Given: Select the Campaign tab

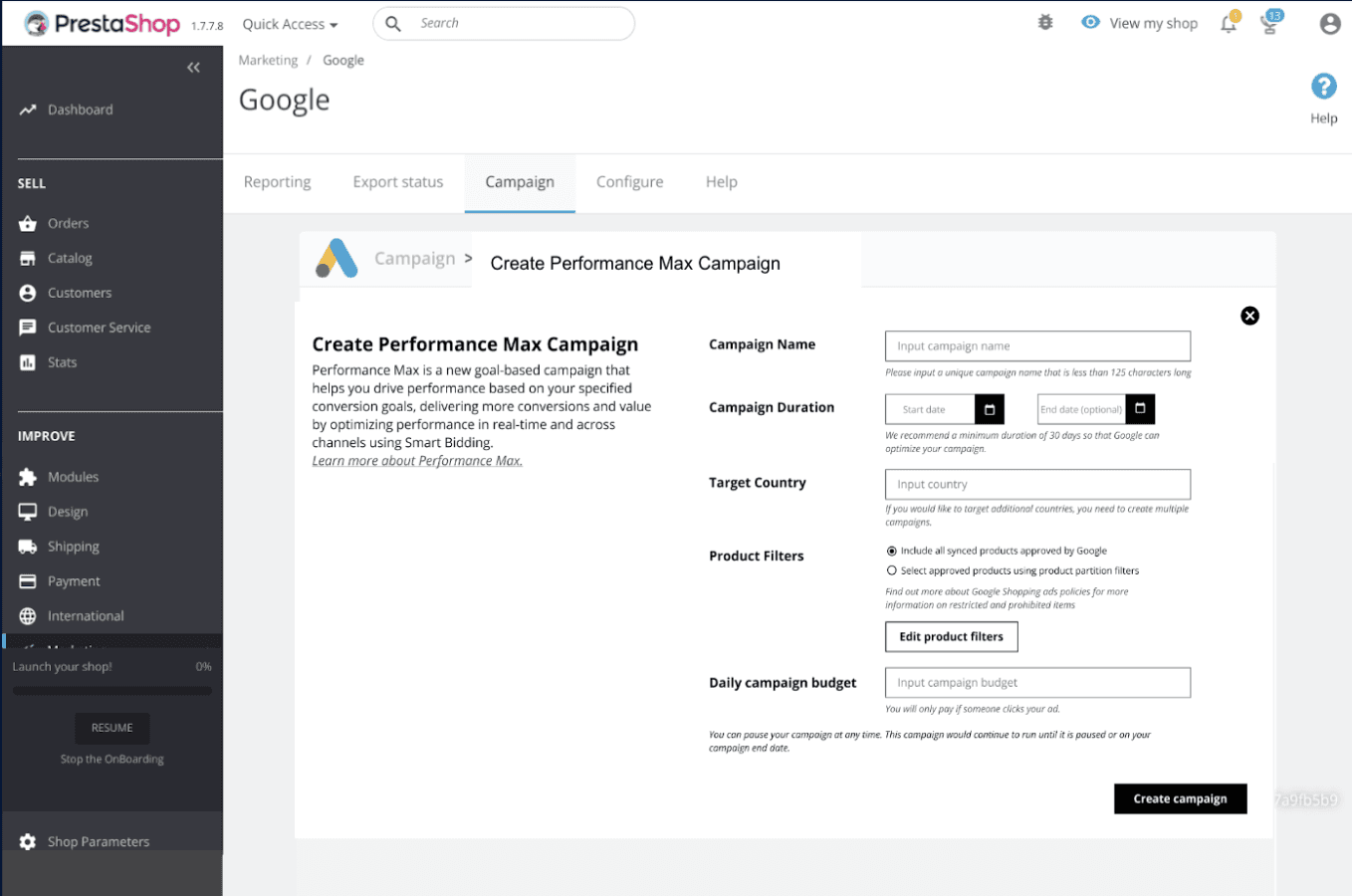Looking at the screenshot, I should point(520,182).
